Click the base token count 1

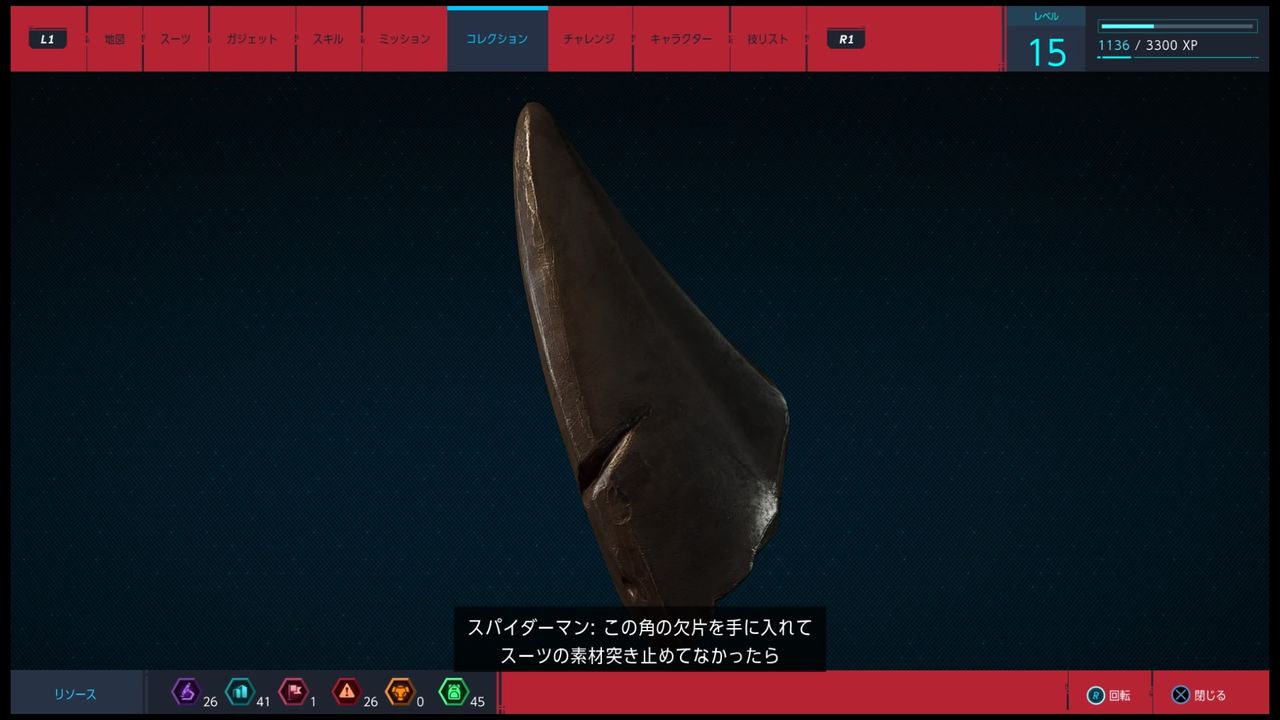pos(313,702)
